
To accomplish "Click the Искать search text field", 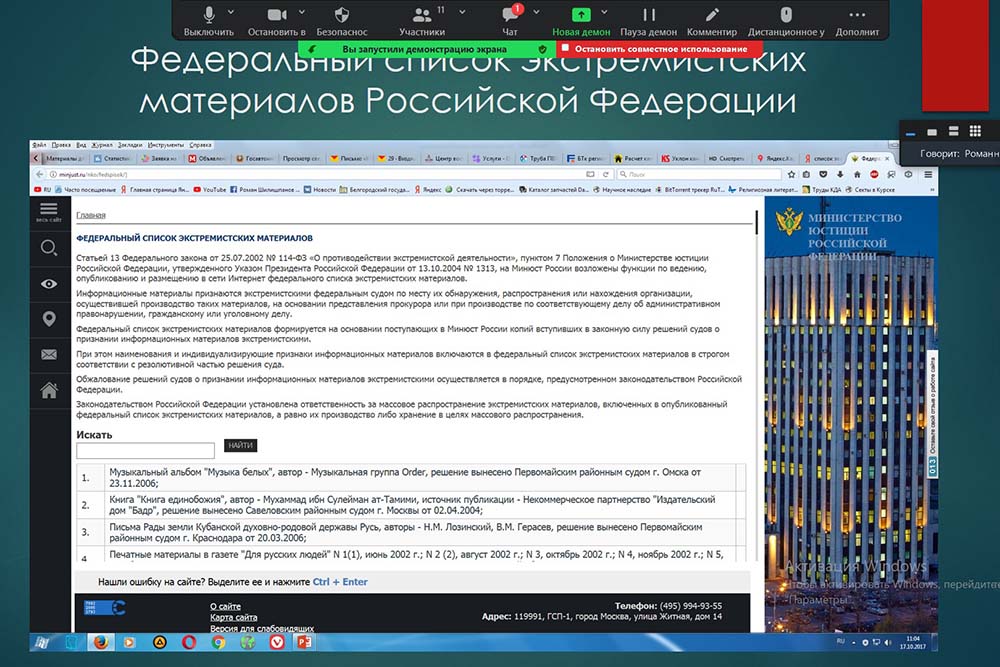I will [145, 451].
